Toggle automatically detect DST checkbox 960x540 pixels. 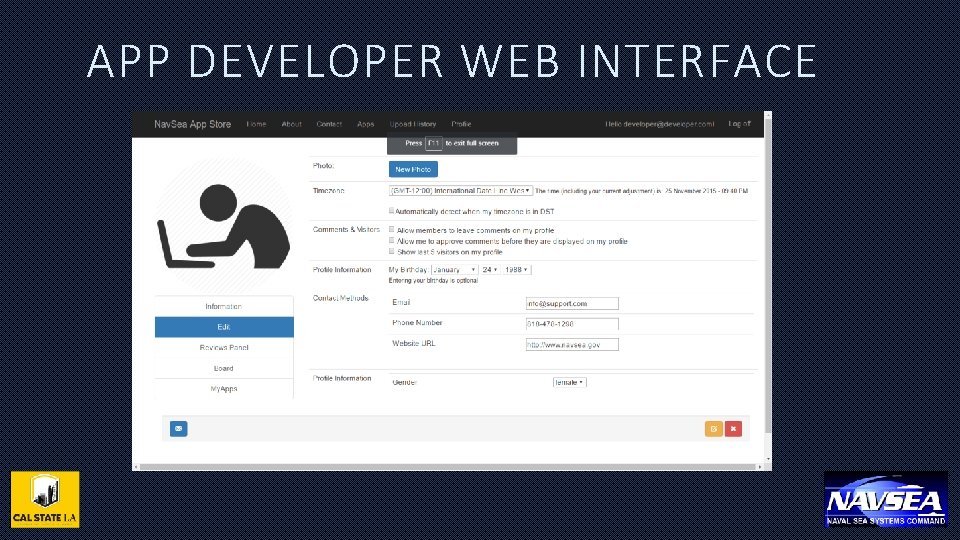coord(391,211)
